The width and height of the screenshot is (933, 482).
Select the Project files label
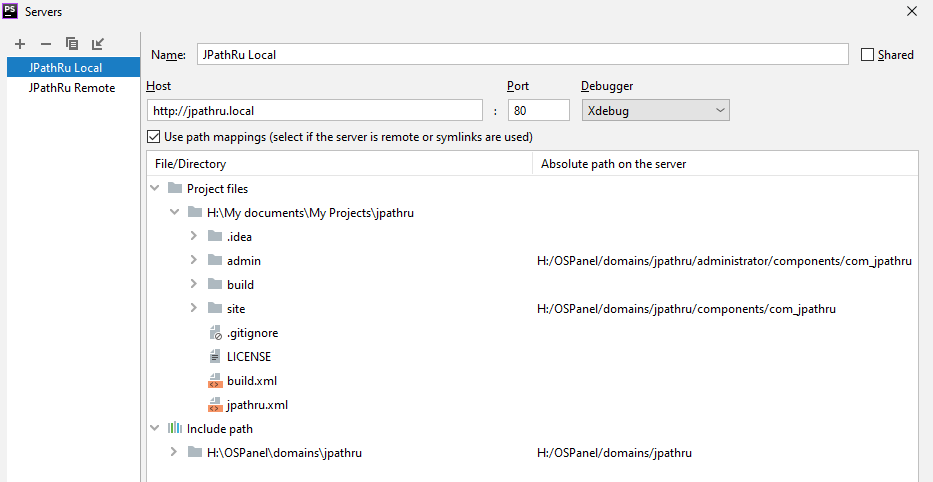(217, 189)
